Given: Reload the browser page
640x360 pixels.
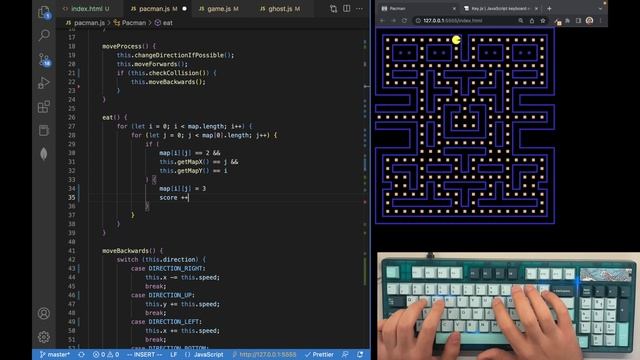Looking at the screenshot, I should coord(404,20).
